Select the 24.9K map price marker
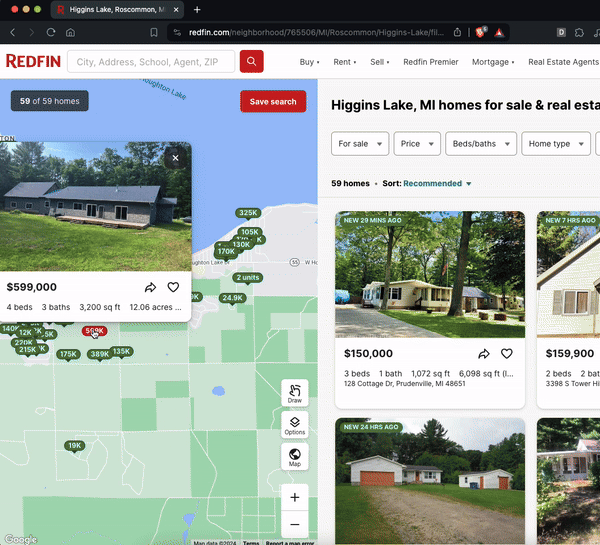Screen dimensions: 600x545 click(x=232, y=298)
